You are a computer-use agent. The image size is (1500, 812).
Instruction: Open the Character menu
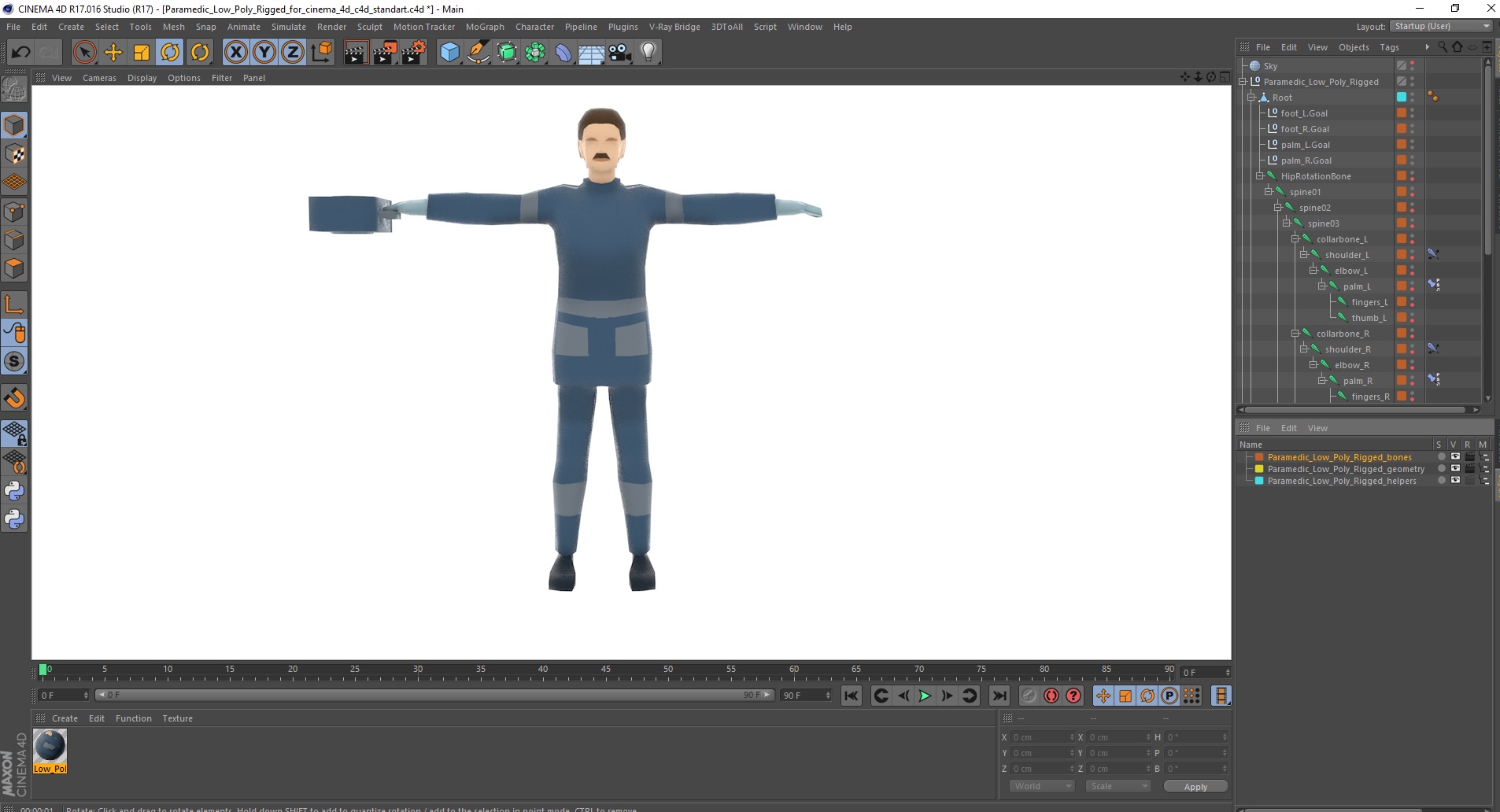(534, 27)
